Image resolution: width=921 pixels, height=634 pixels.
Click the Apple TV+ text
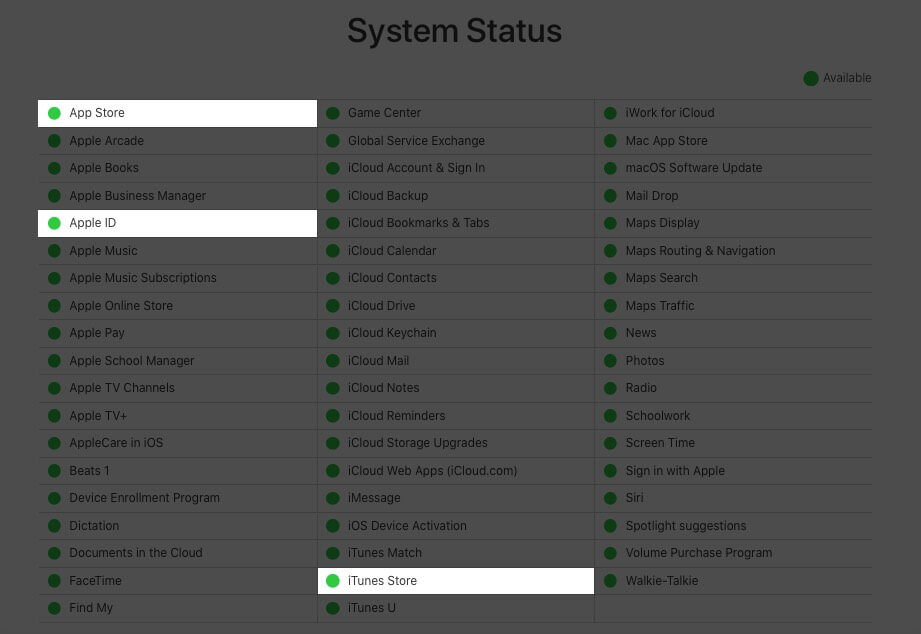pos(98,416)
